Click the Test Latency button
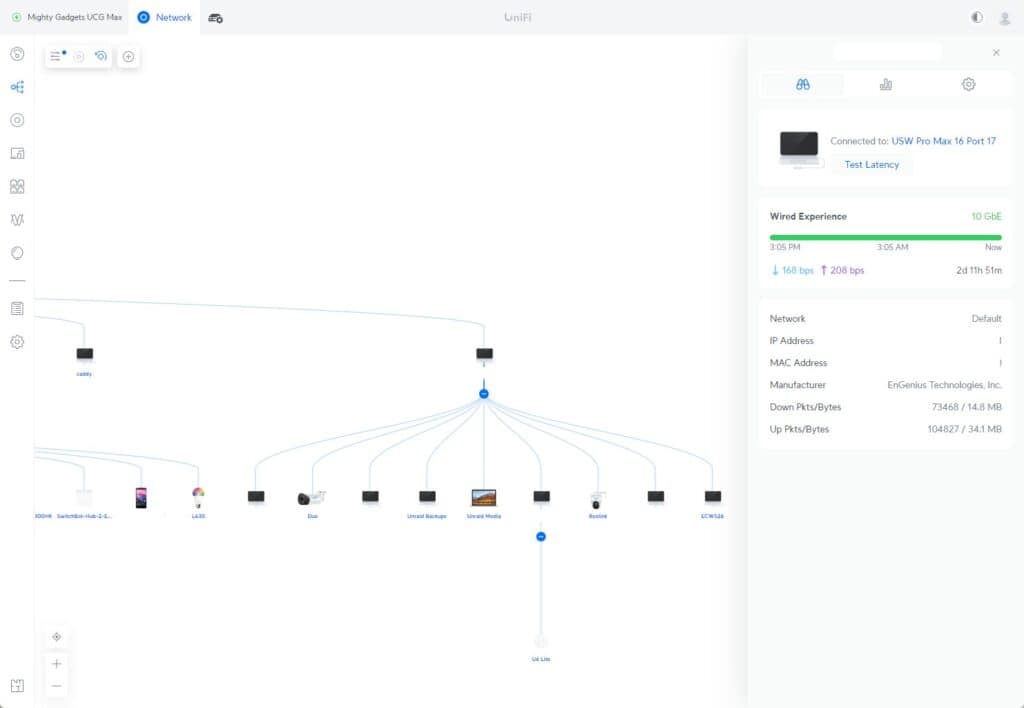Viewport: 1024px width, 708px height. point(871,165)
